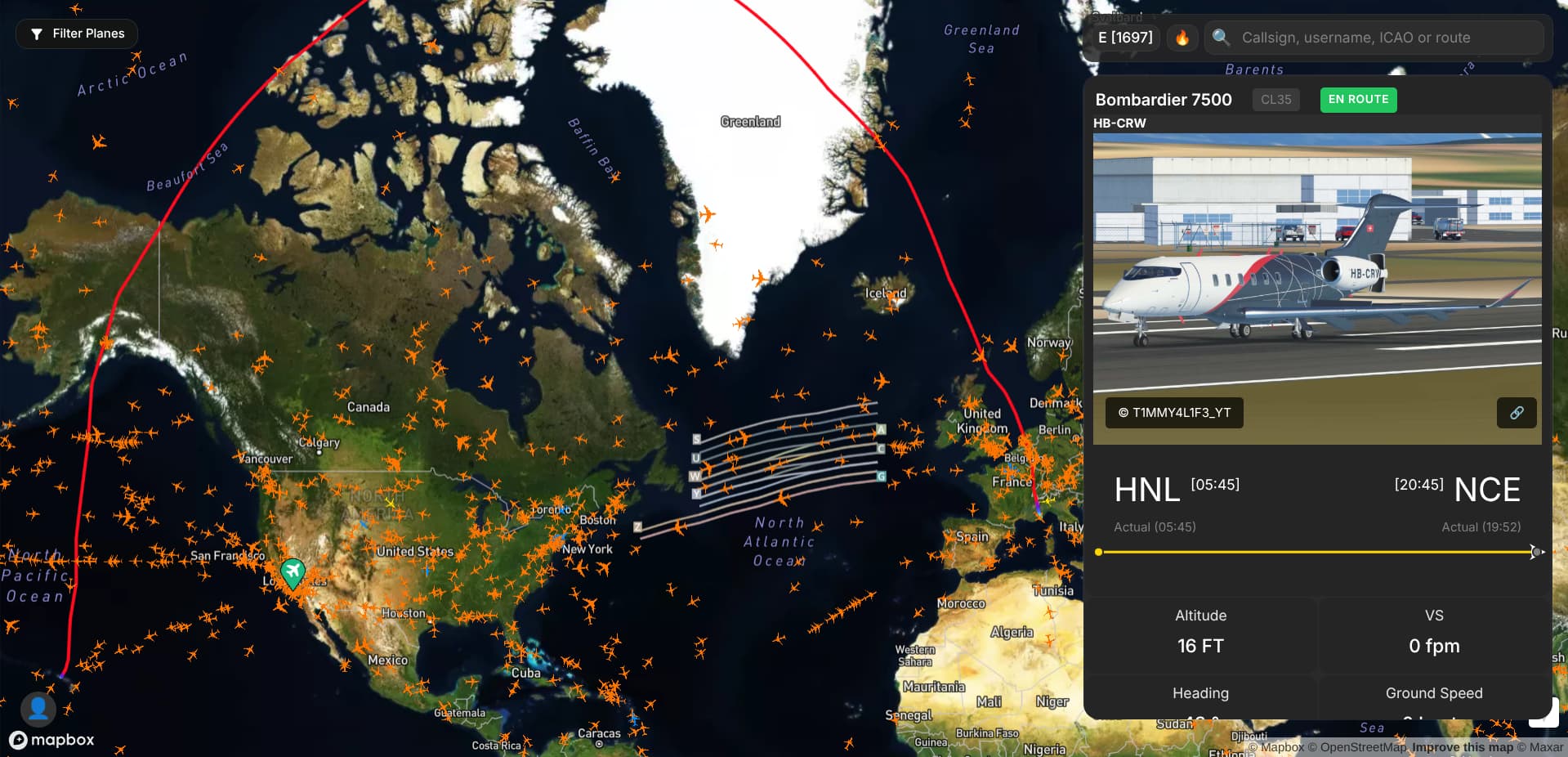
Task: Click the Actual (05:45) departure text
Action: pyautogui.click(x=1155, y=527)
